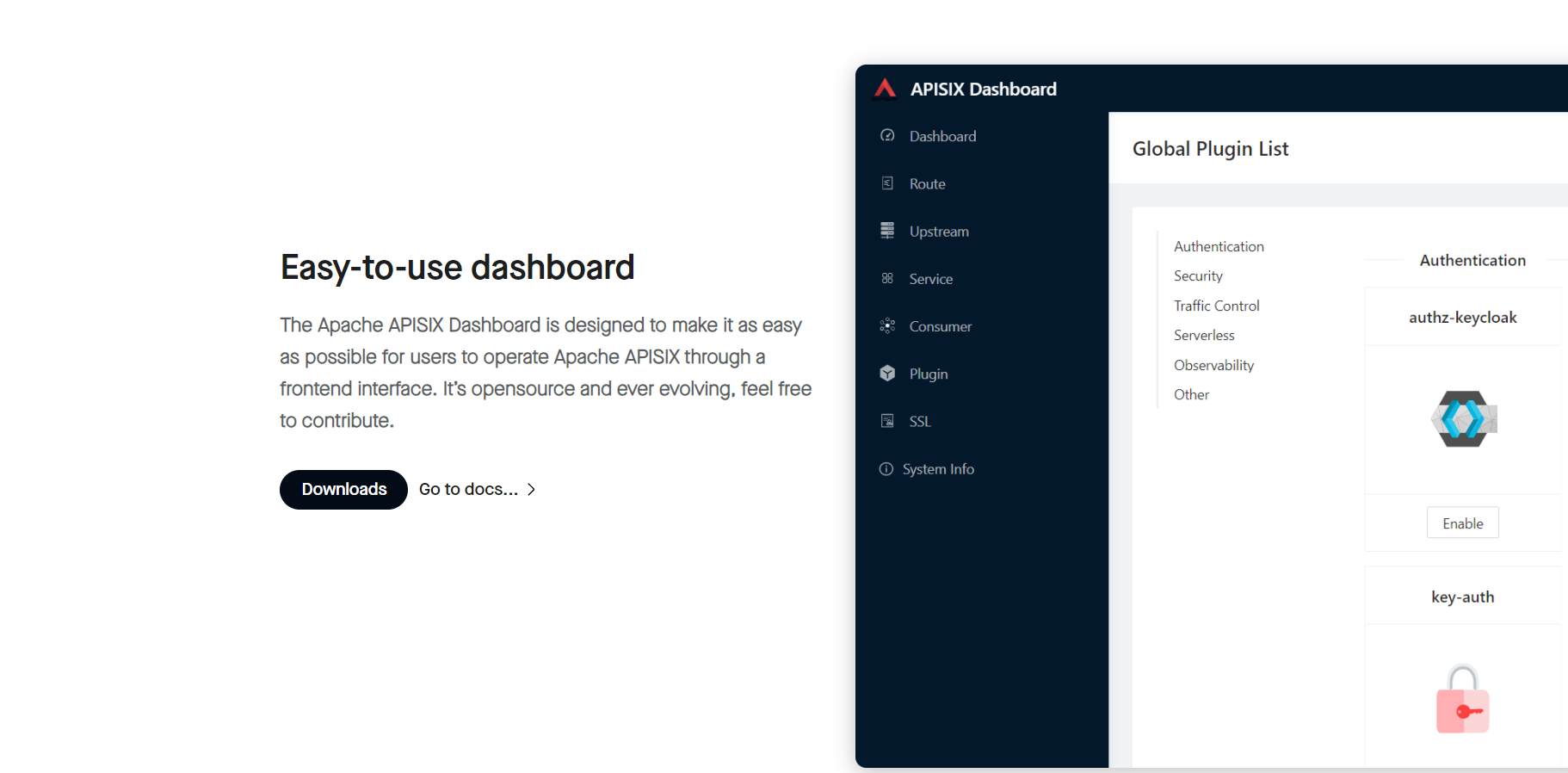Image resolution: width=1568 pixels, height=773 pixels.
Task: Click the System Info circle icon
Action: [x=886, y=469]
